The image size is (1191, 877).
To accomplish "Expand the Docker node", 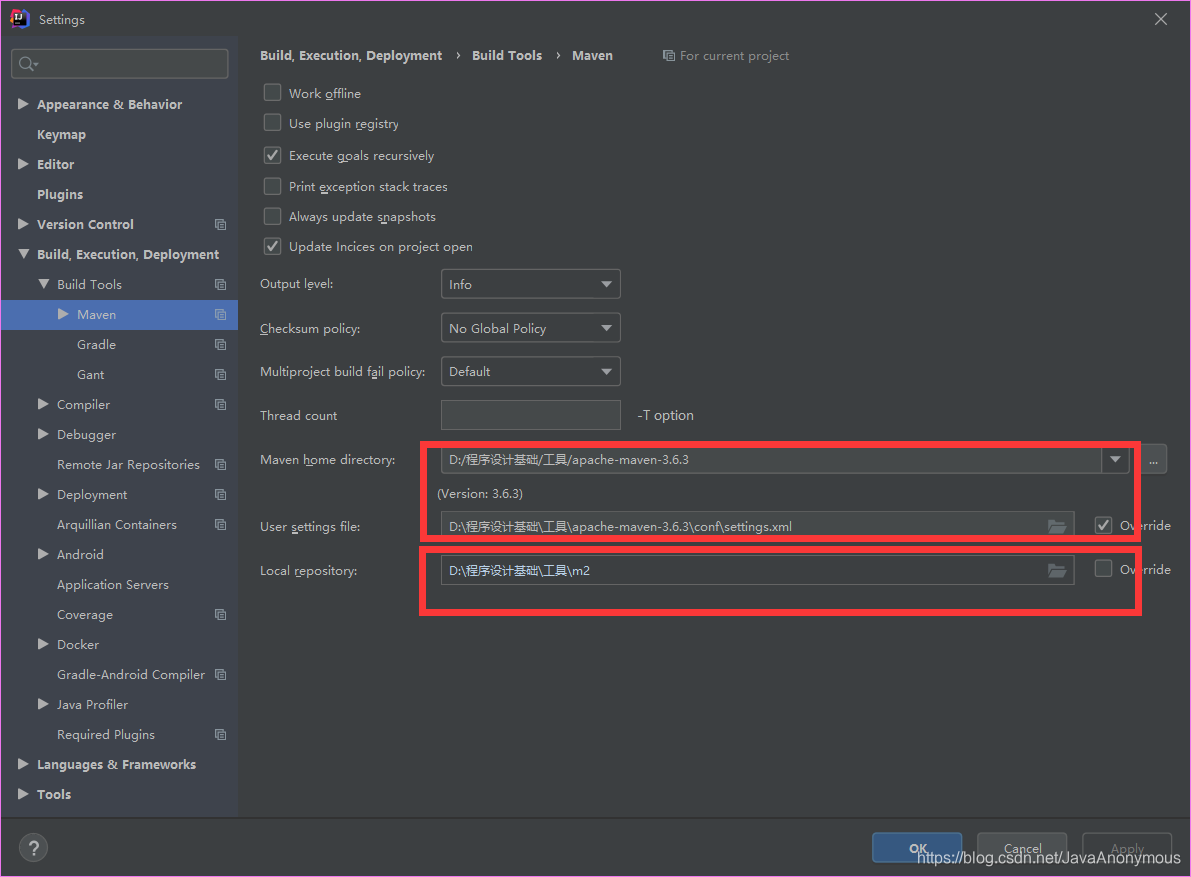I will 43,644.
